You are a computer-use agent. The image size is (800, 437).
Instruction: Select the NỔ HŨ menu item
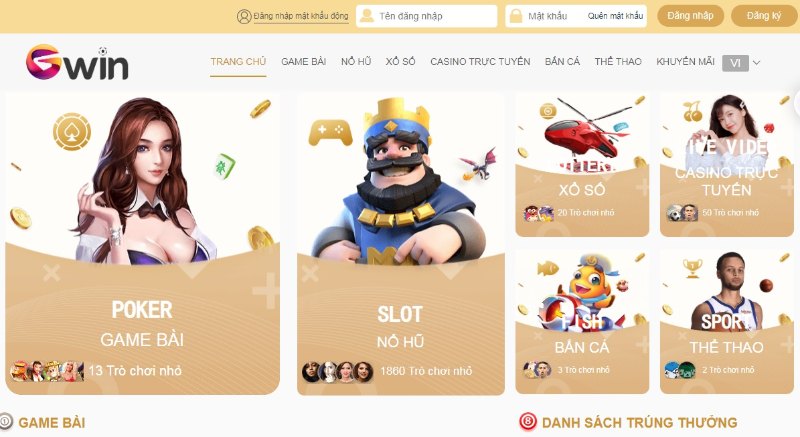tap(356, 62)
